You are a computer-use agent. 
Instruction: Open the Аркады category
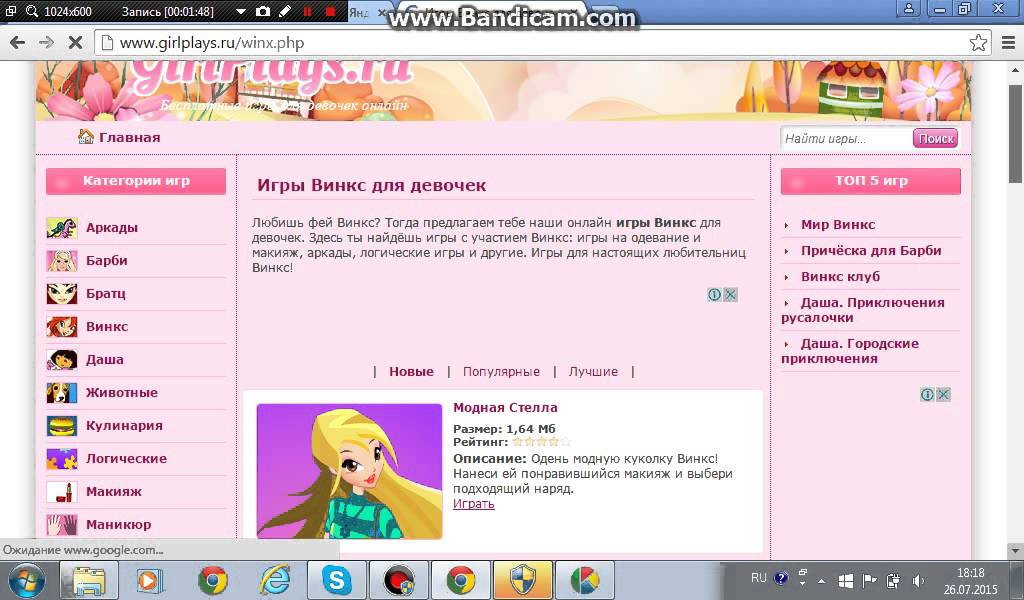pos(112,228)
